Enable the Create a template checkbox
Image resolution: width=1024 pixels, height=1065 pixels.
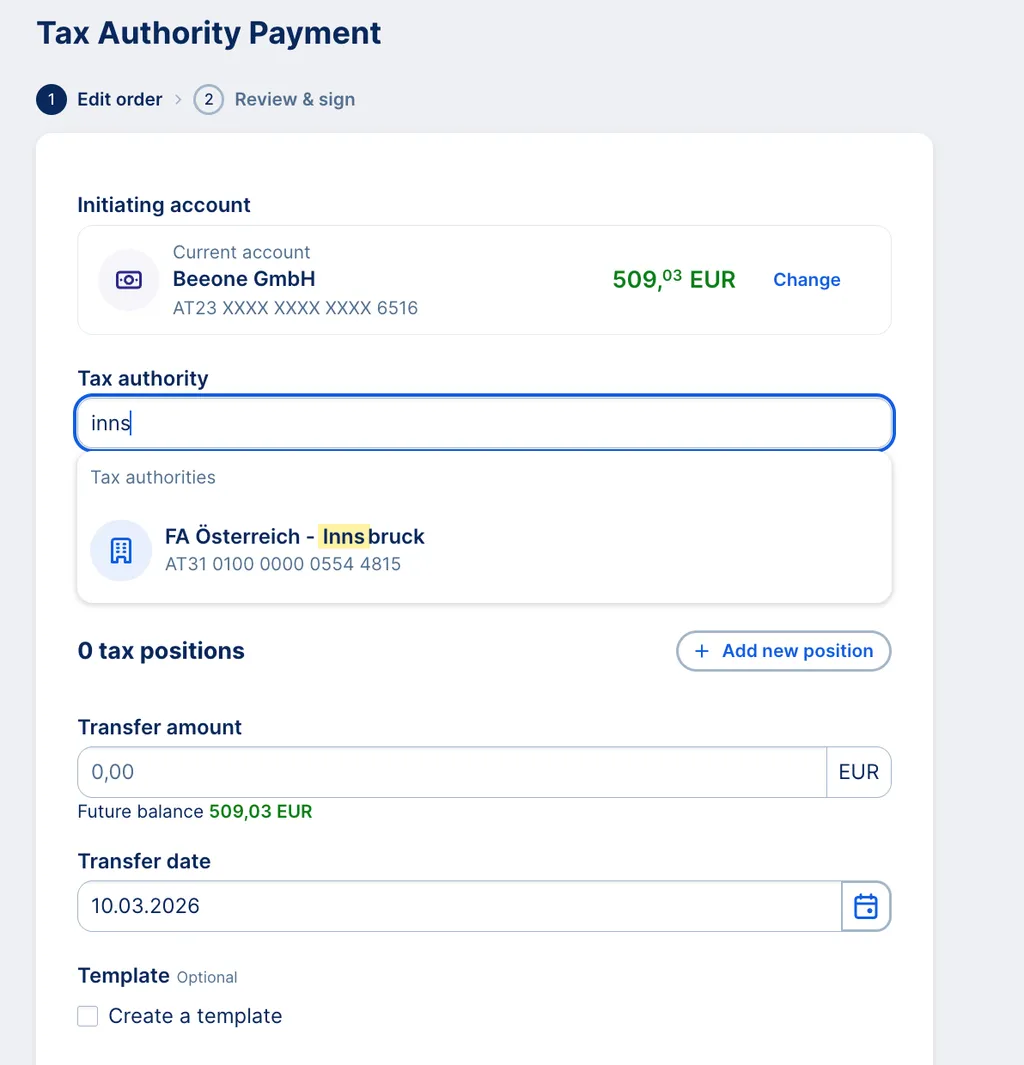pos(88,1016)
